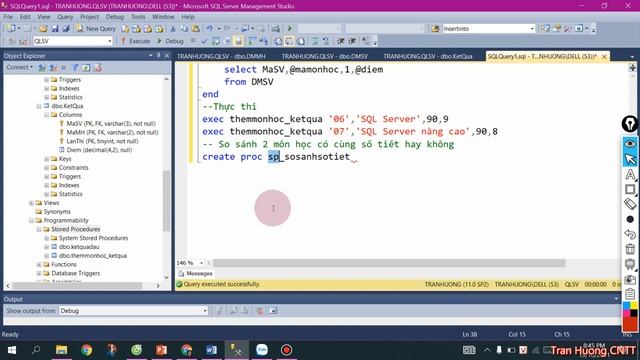Click the Start green play icon

click(x=290, y=29)
